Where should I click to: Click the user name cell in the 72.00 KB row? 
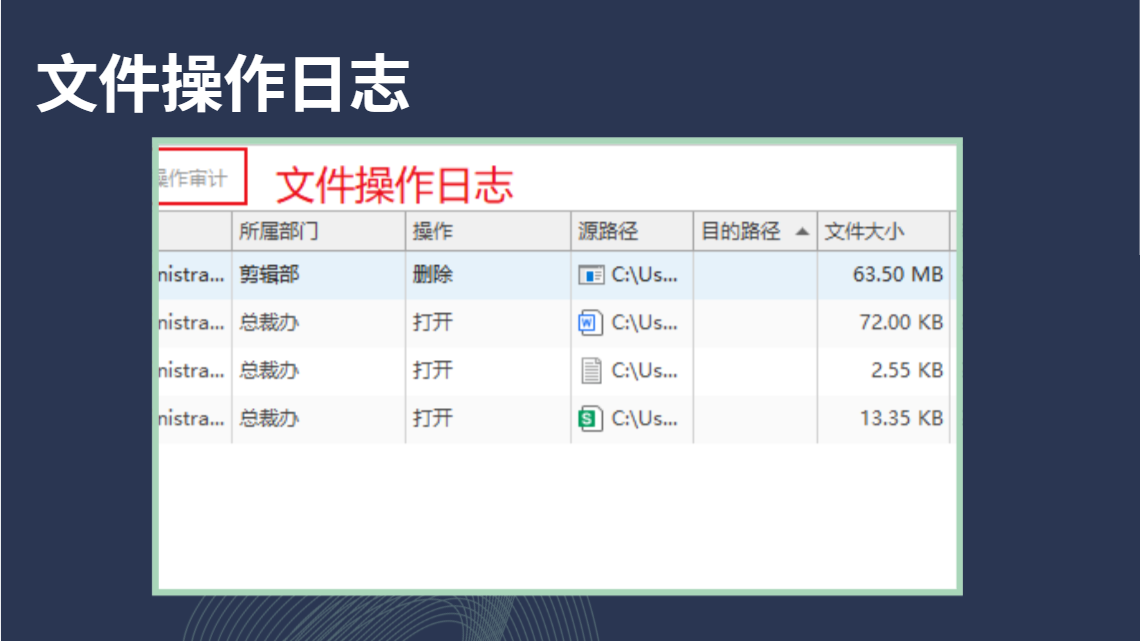click(195, 323)
